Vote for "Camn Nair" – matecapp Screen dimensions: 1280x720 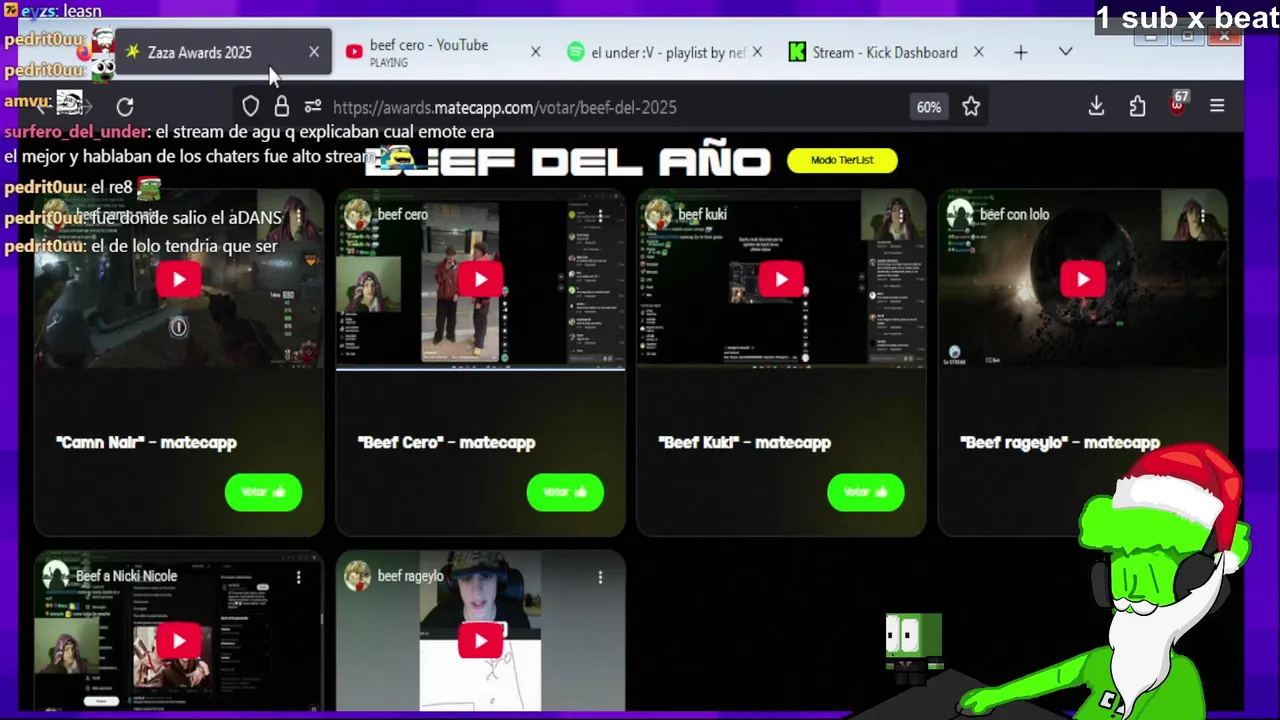(x=263, y=492)
